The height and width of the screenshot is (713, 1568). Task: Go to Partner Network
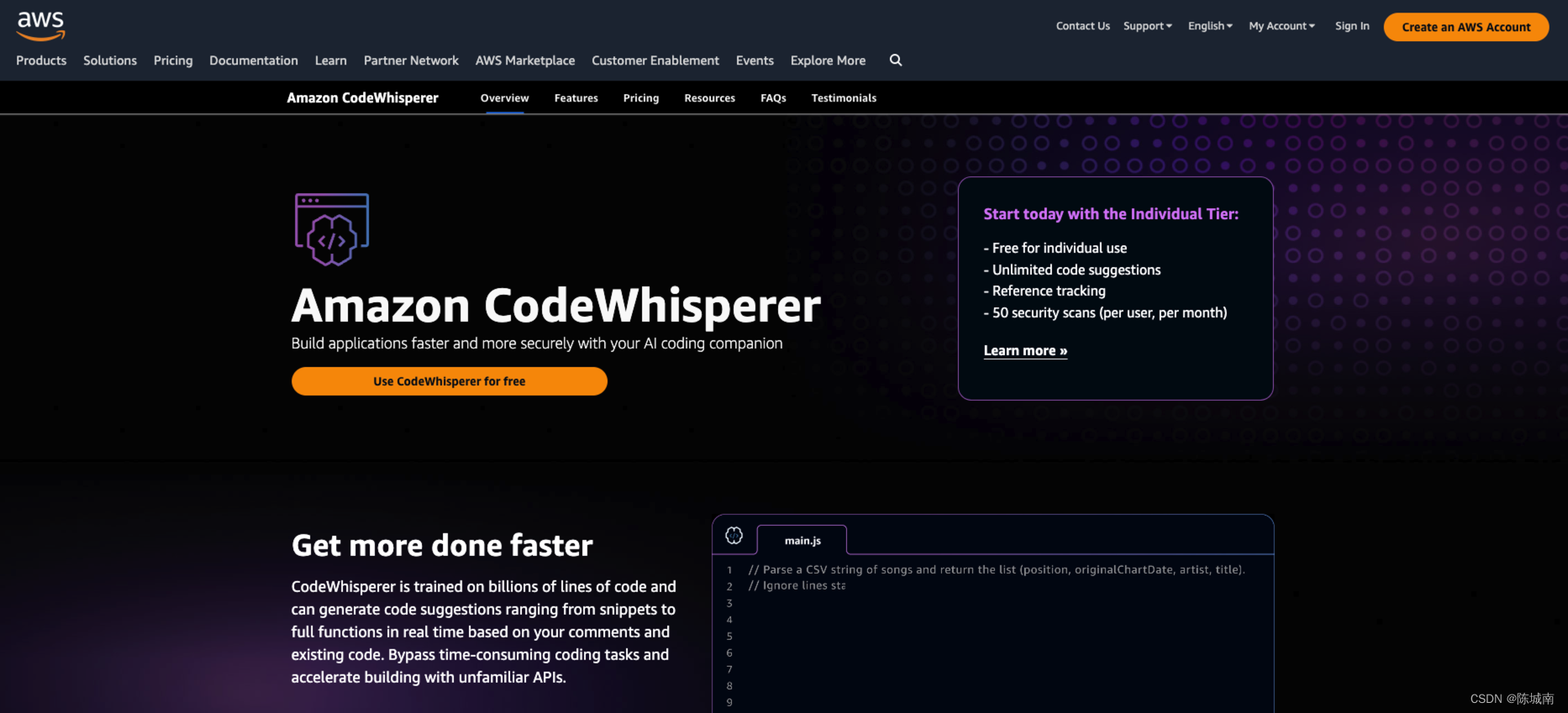pyautogui.click(x=411, y=60)
